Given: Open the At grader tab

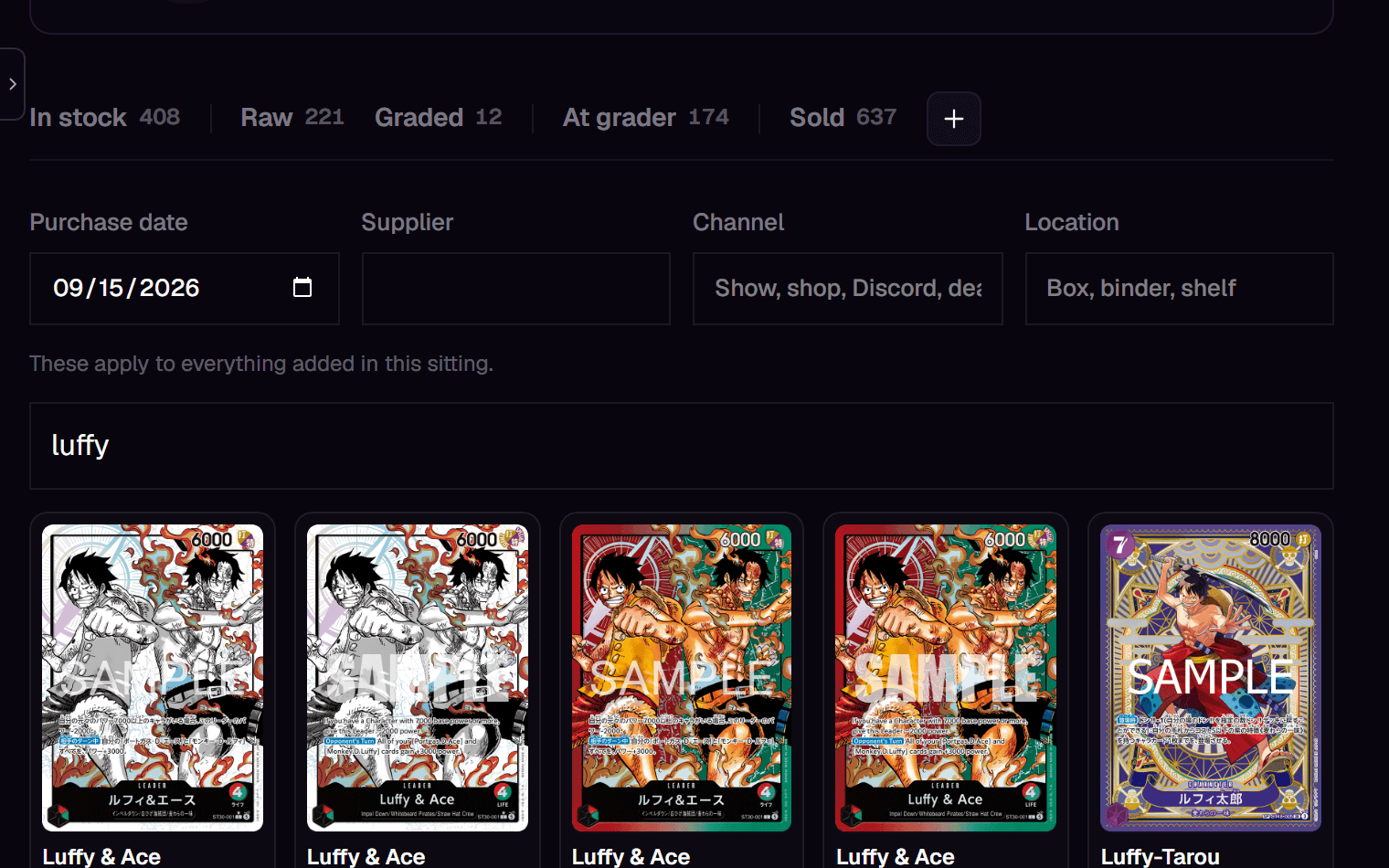Looking at the screenshot, I should coord(645,118).
